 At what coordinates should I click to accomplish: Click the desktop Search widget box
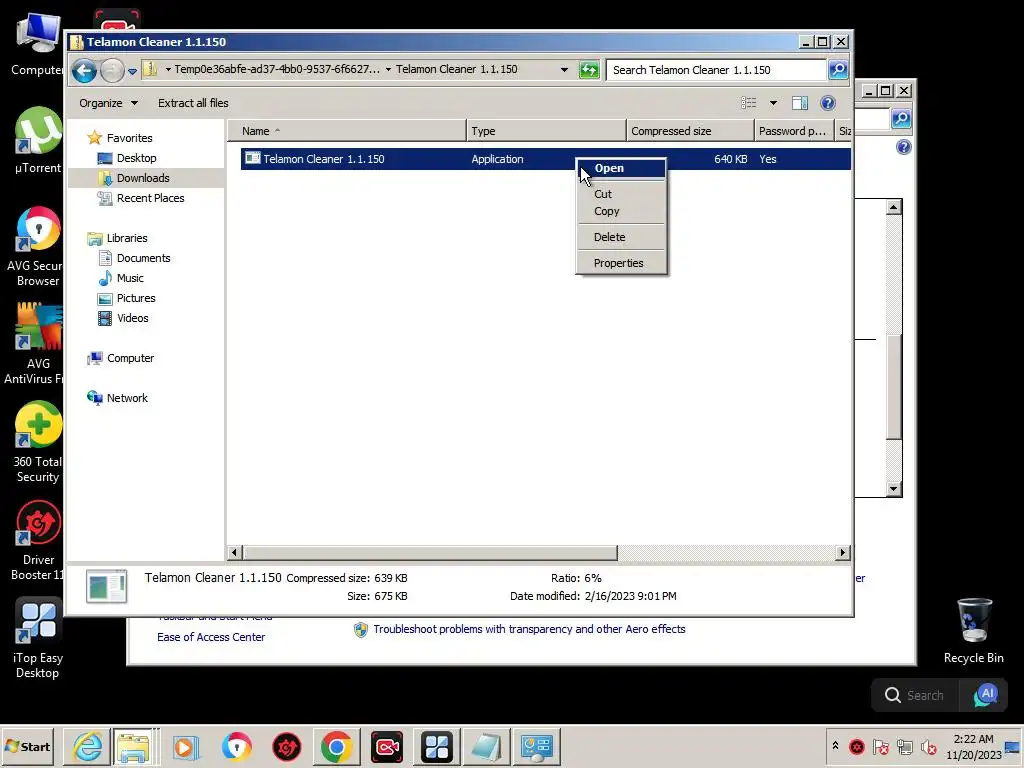pyautogui.click(x=916, y=696)
